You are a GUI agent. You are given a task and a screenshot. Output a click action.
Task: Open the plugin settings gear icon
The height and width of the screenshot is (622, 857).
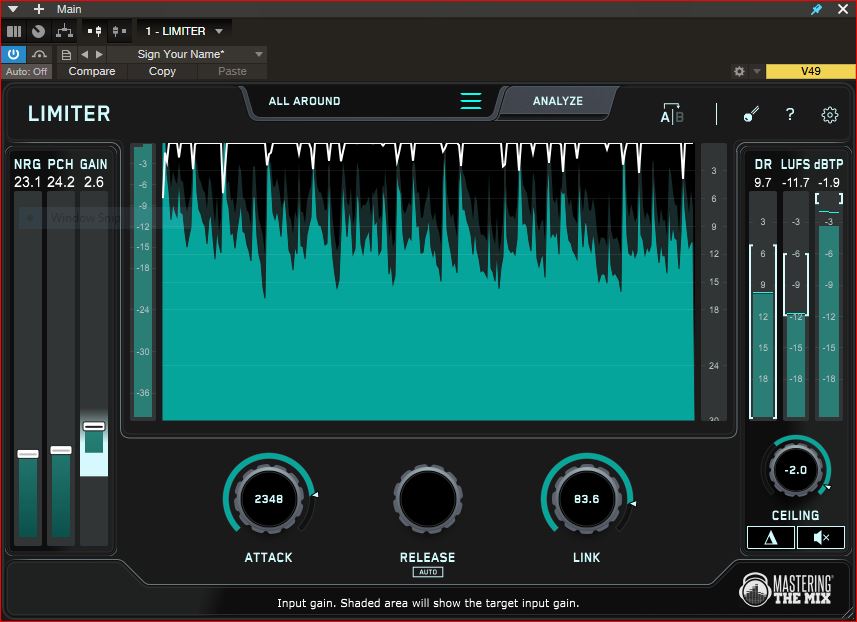(829, 114)
